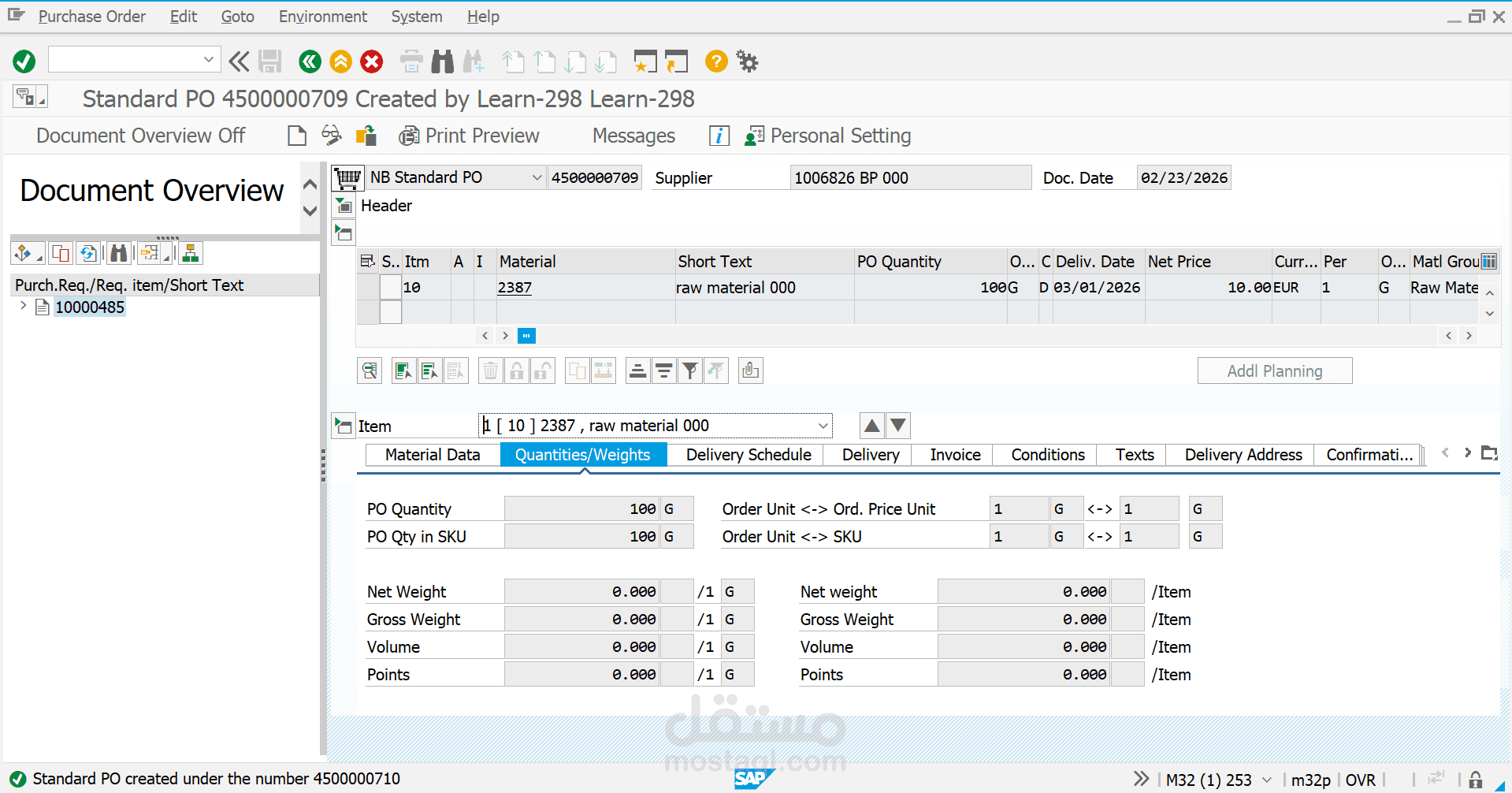The image size is (1512, 793).
Task: Lock the purchase order item
Action: [517, 370]
